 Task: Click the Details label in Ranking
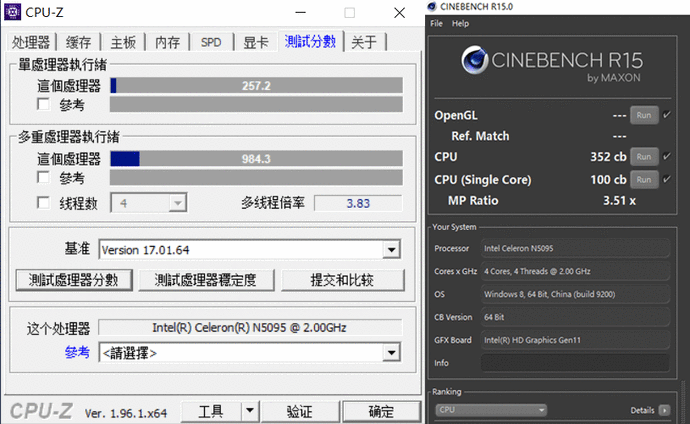tap(642, 410)
